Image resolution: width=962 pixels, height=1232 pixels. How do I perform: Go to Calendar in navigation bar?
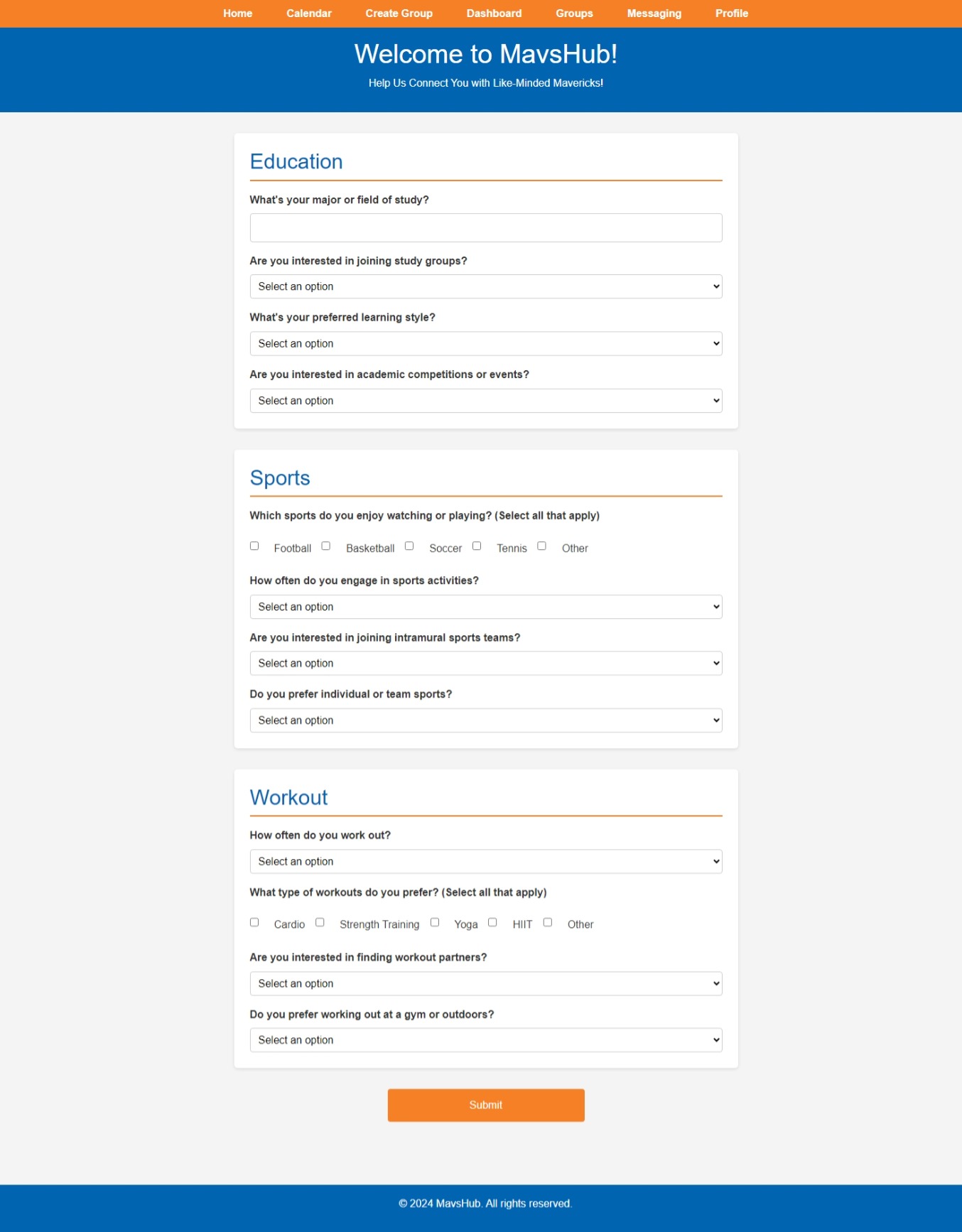(308, 13)
